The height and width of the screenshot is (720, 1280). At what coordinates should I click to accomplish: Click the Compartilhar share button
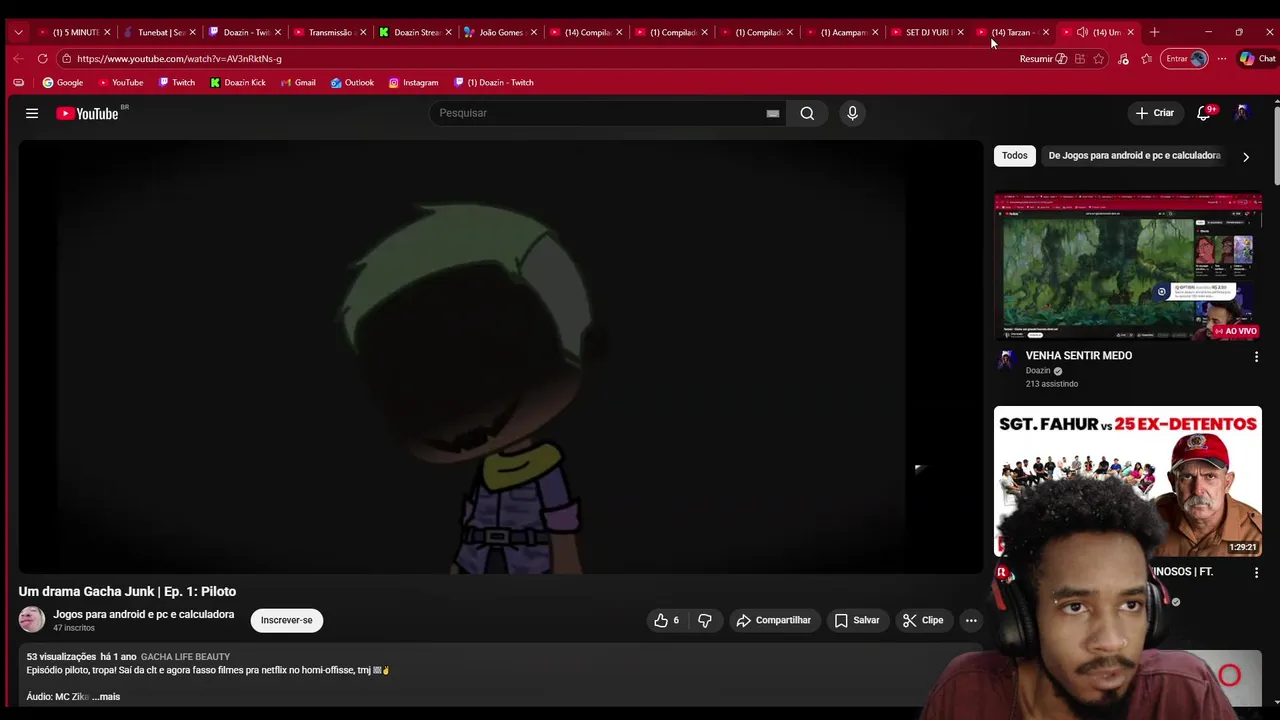pyautogui.click(x=774, y=620)
